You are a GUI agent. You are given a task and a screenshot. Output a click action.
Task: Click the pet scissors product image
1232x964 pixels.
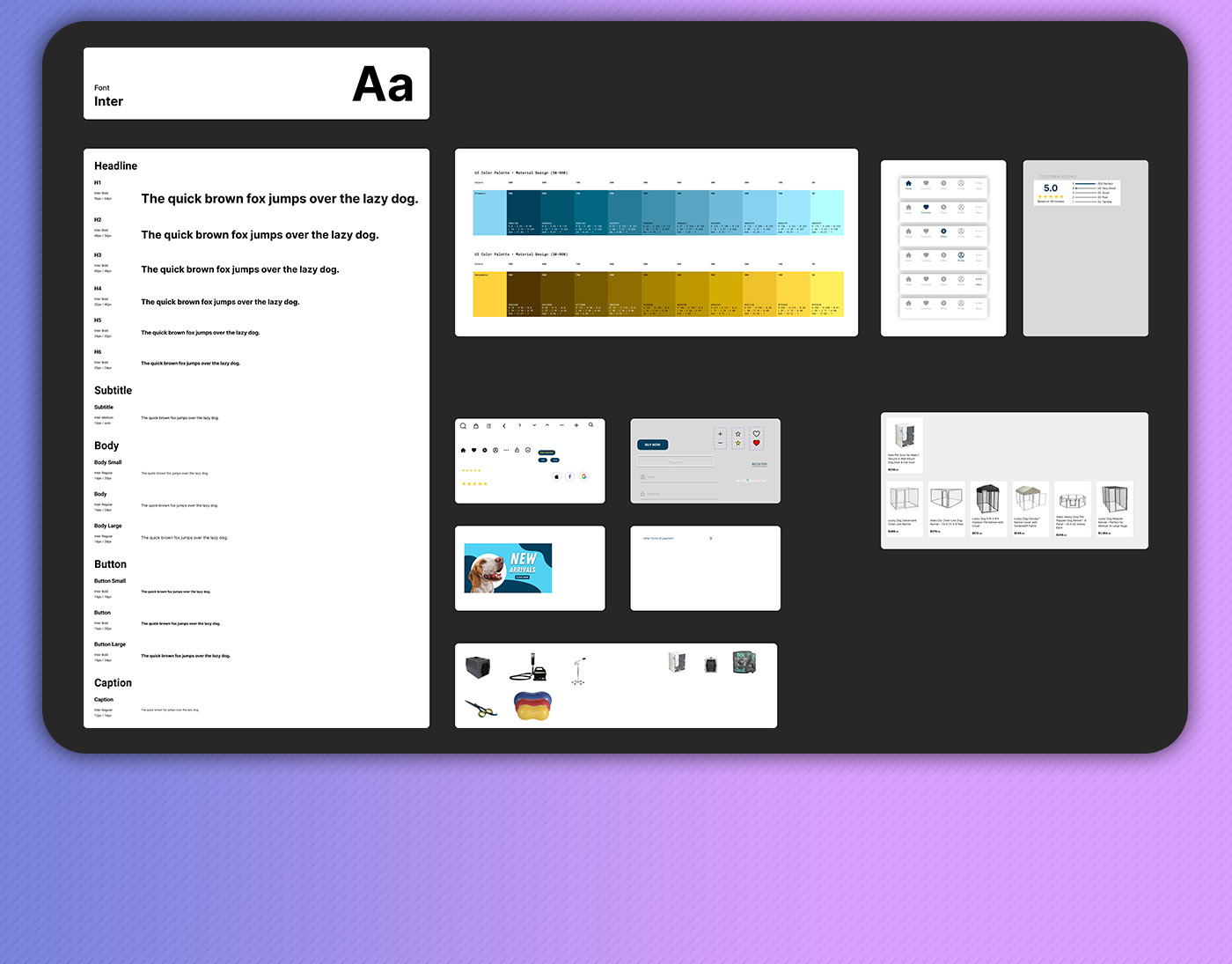(480, 707)
